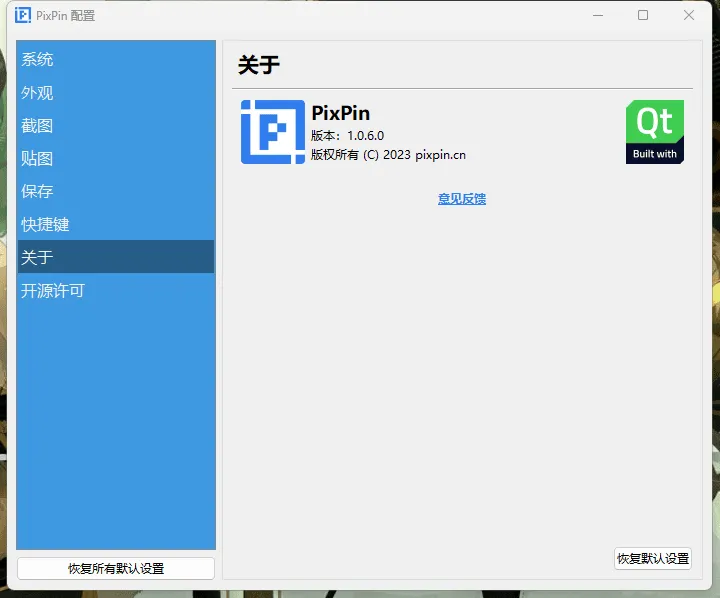Minimize the PixPin 配置 window
720x598 pixels.
tap(598, 15)
